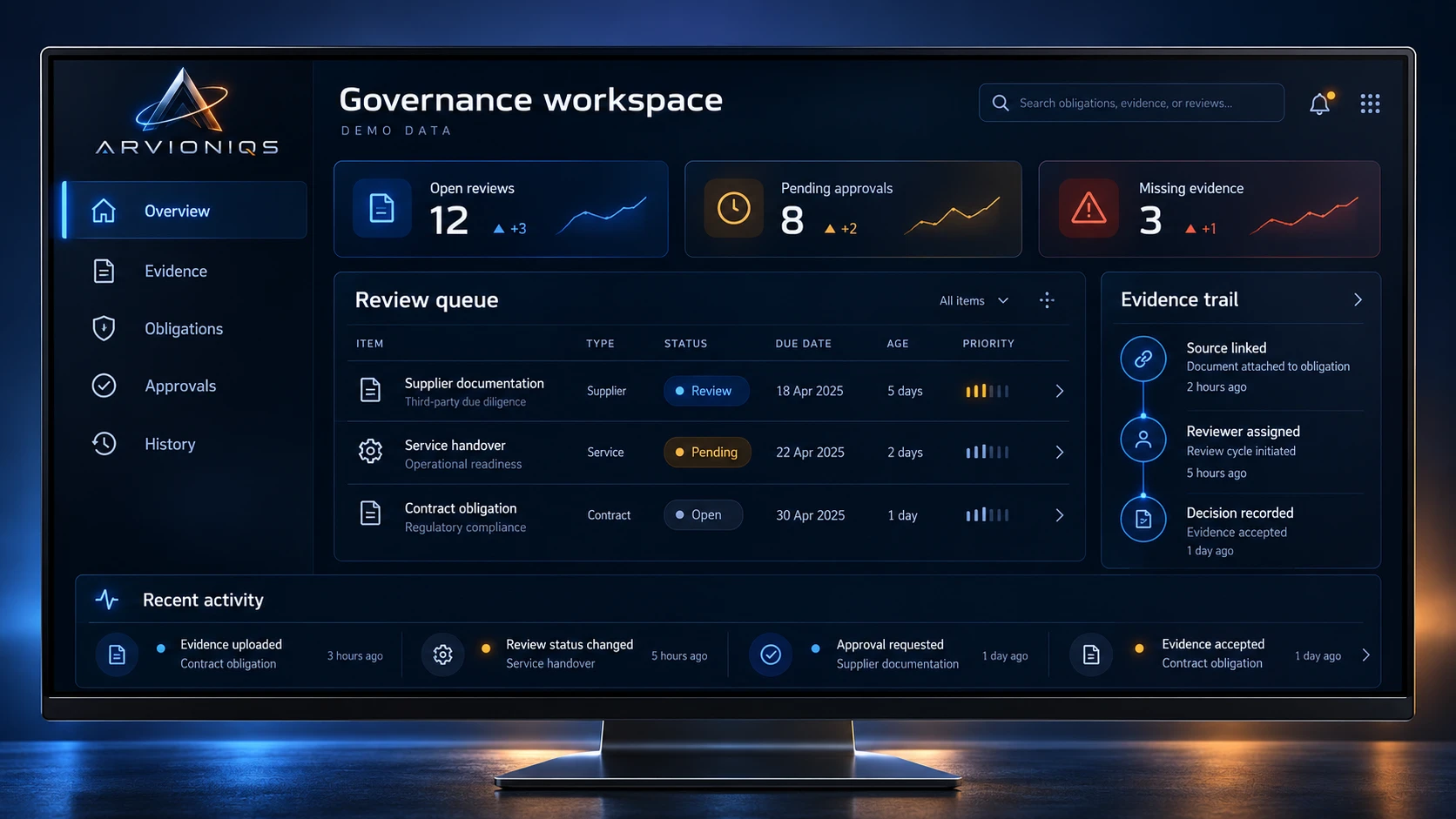Click the Decision recorded document icon
Viewport: 1456px width, 819px height.
point(1143,520)
